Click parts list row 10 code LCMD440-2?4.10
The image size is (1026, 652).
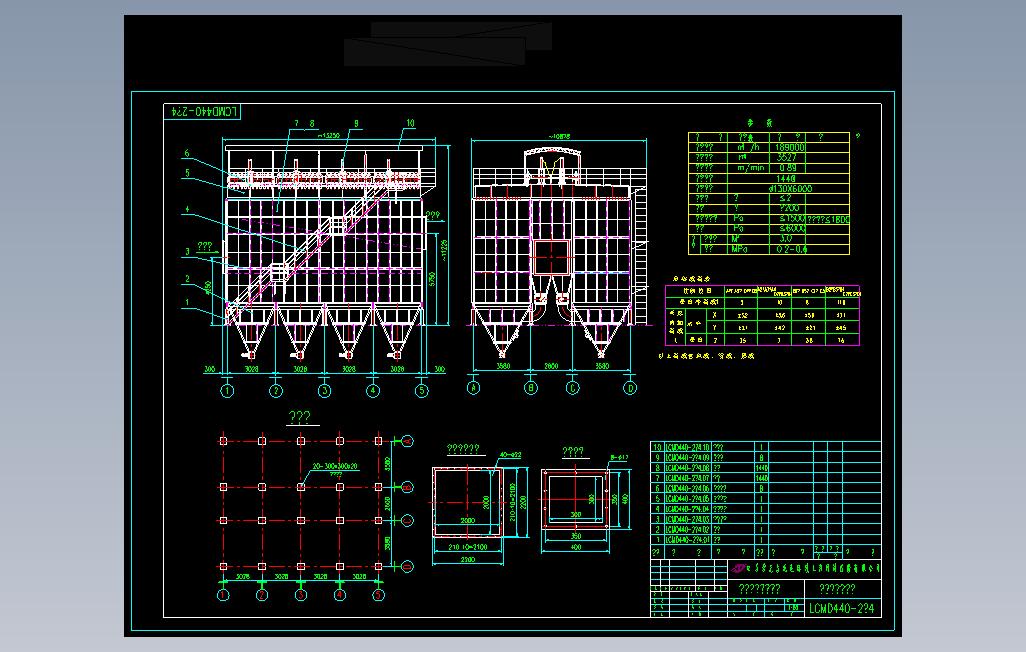tap(688, 447)
